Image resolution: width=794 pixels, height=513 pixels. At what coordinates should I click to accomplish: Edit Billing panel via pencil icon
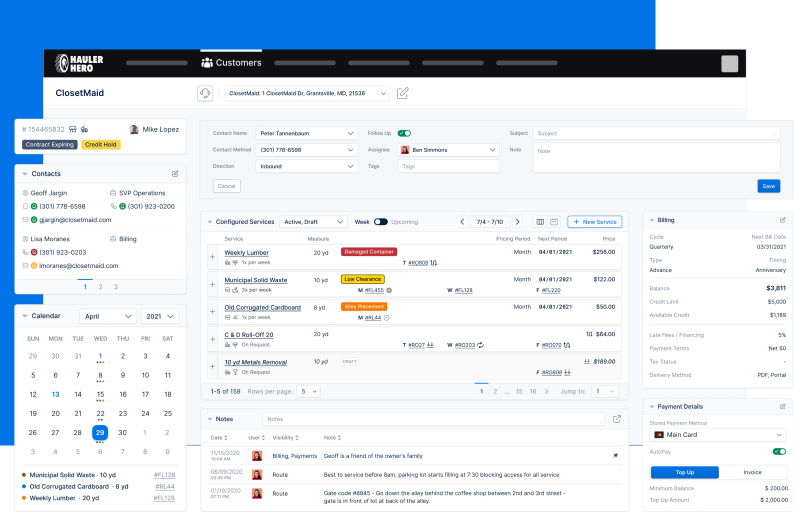[782, 220]
